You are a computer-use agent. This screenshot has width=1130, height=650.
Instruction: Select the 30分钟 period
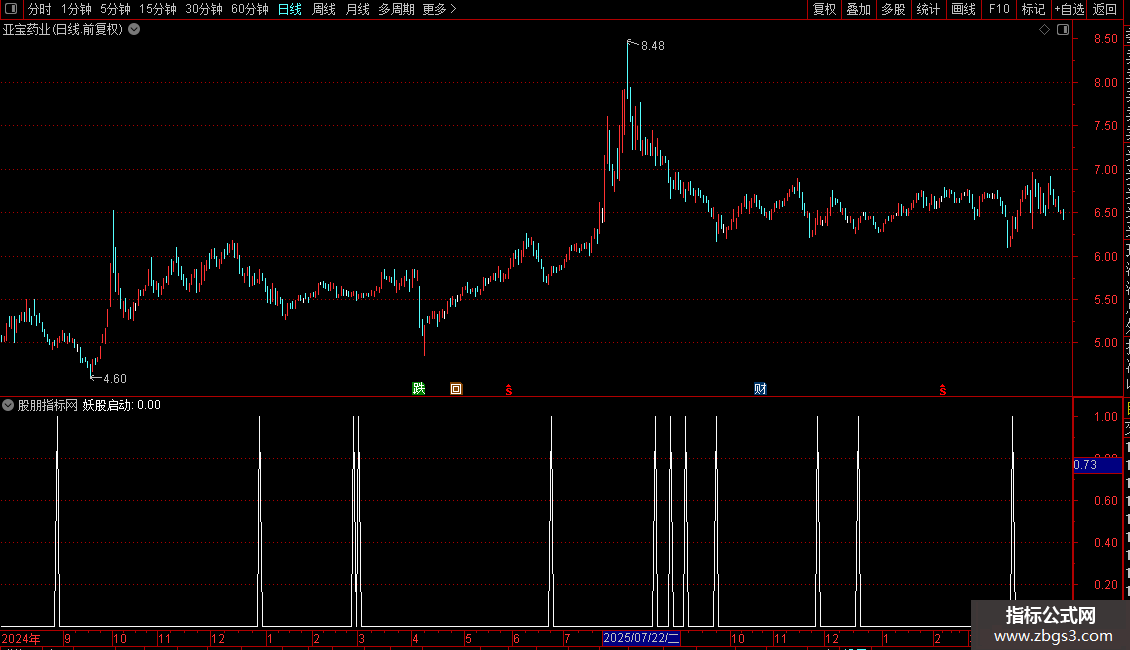pyautogui.click(x=204, y=9)
